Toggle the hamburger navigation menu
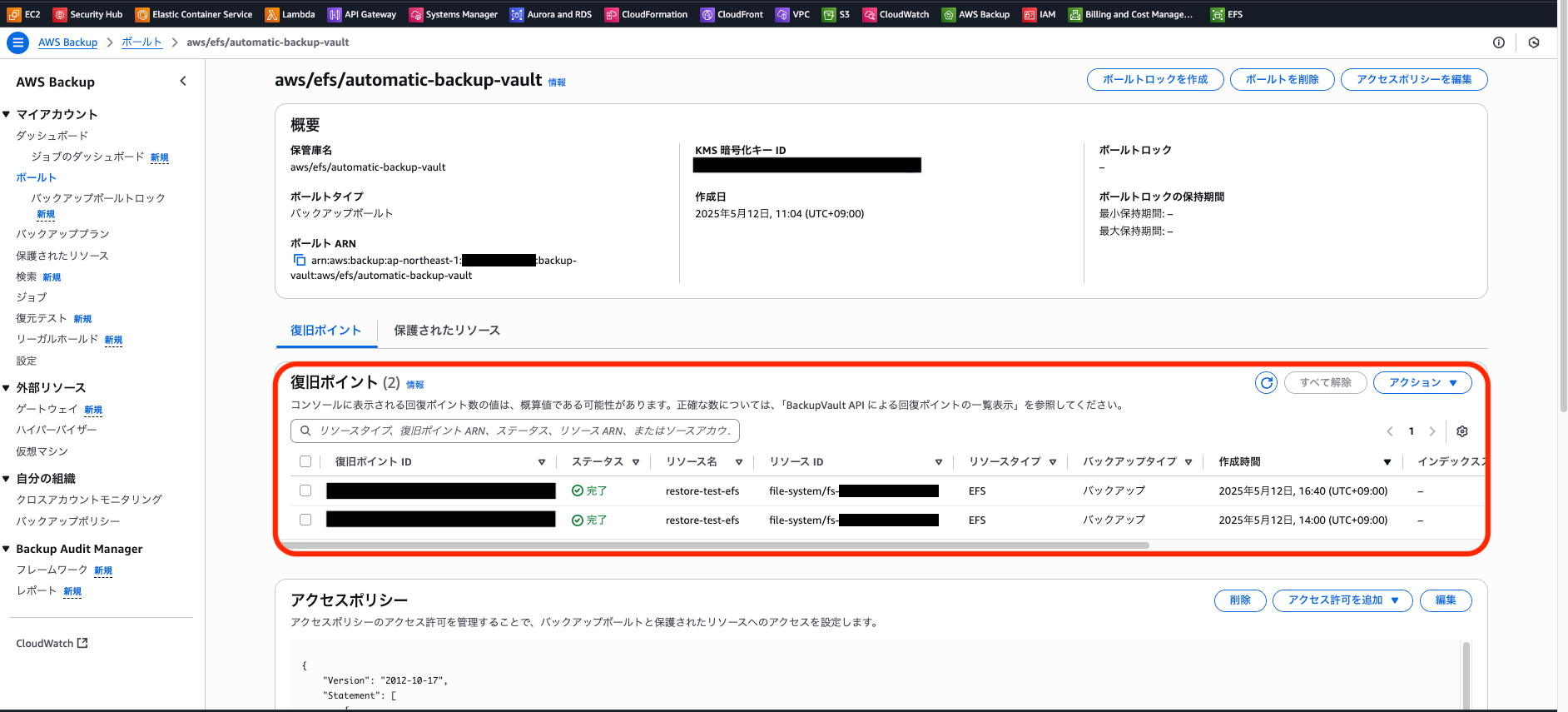The height and width of the screenshot is (712, 1568). click(17, 42)
